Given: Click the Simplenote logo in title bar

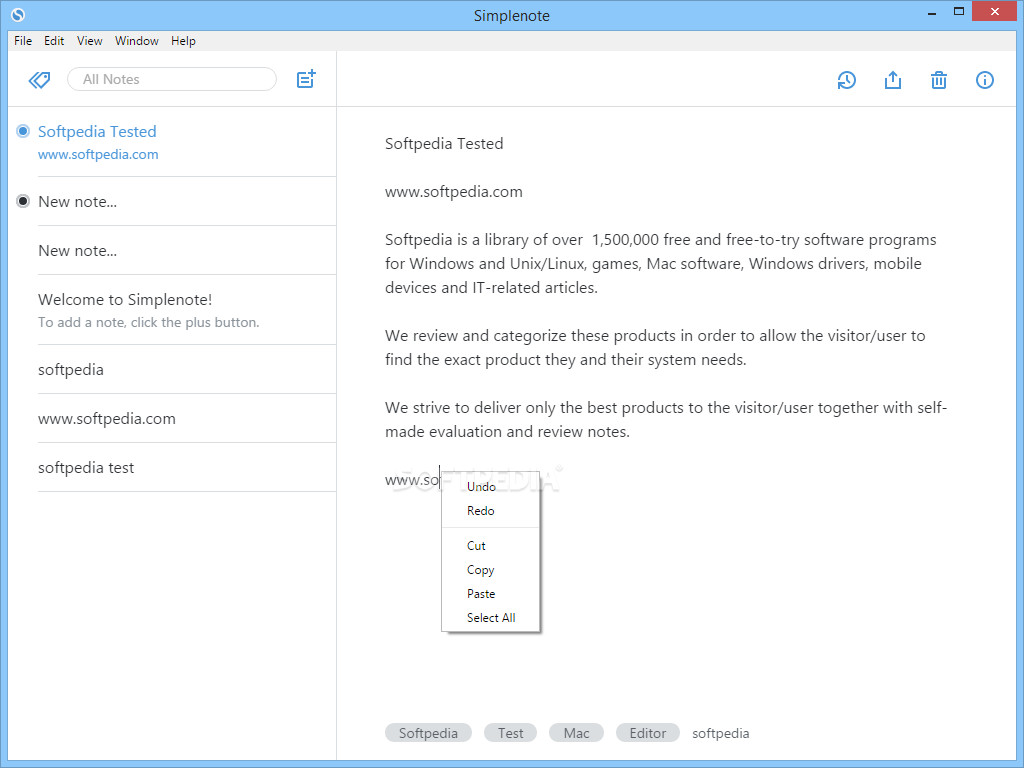Looking at the screenshot, I should 18,14.
